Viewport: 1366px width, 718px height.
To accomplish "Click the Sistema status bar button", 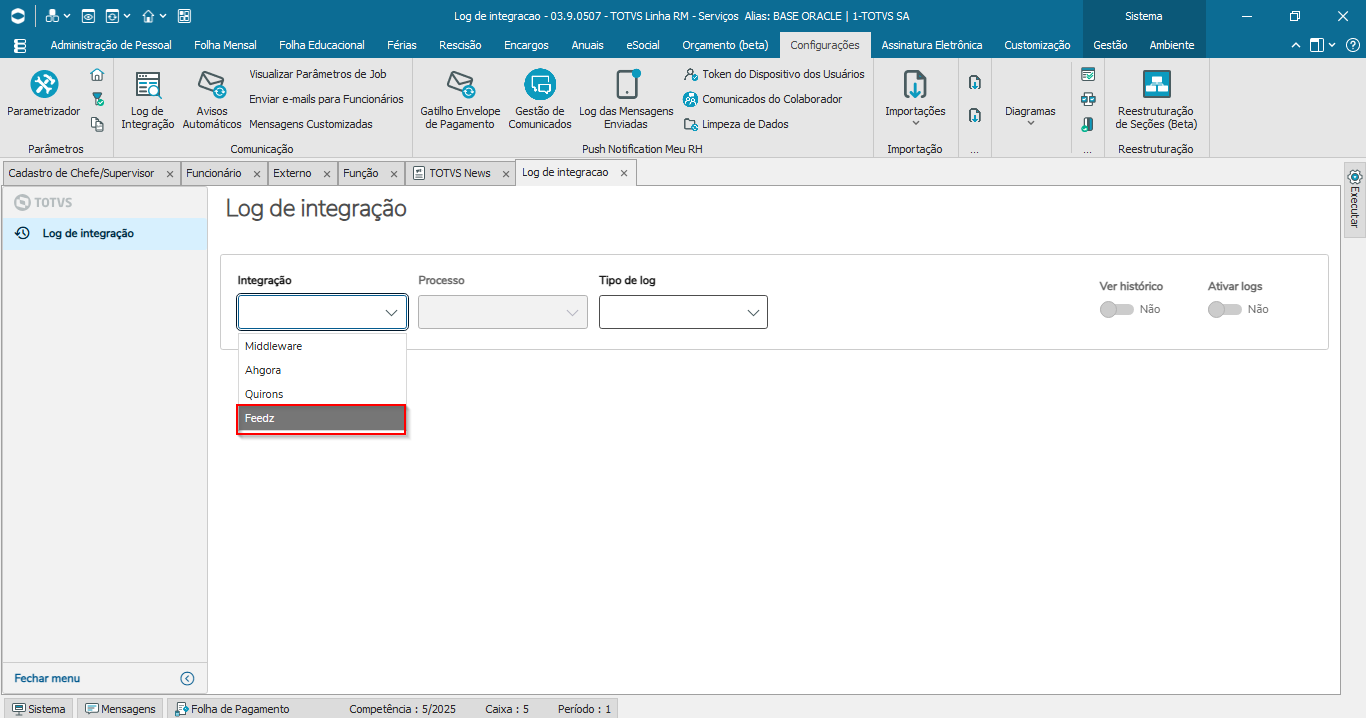I will pyautogui.click(x=39, y=709).
